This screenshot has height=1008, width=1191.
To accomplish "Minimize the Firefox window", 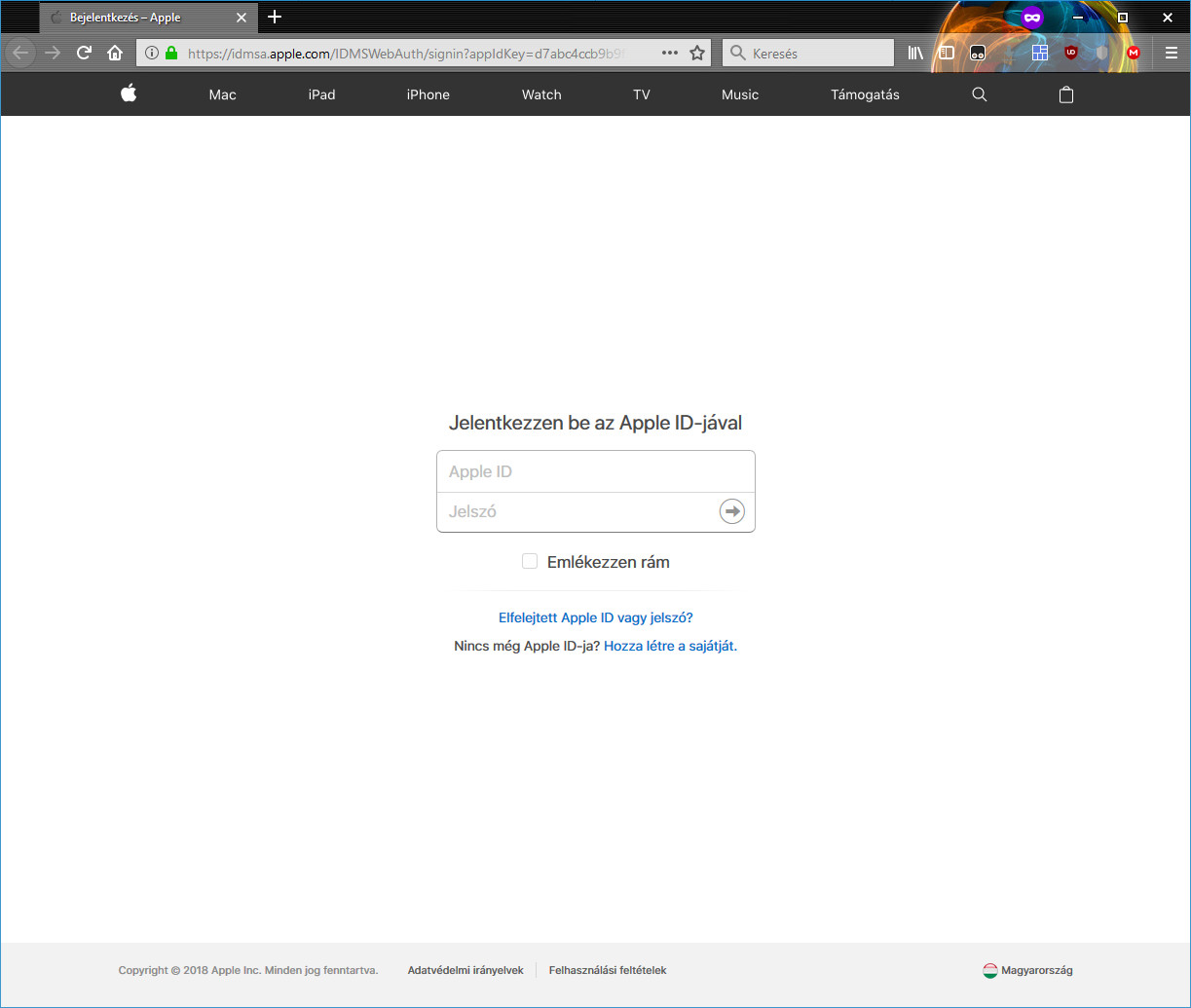I will pos(1077,17).
